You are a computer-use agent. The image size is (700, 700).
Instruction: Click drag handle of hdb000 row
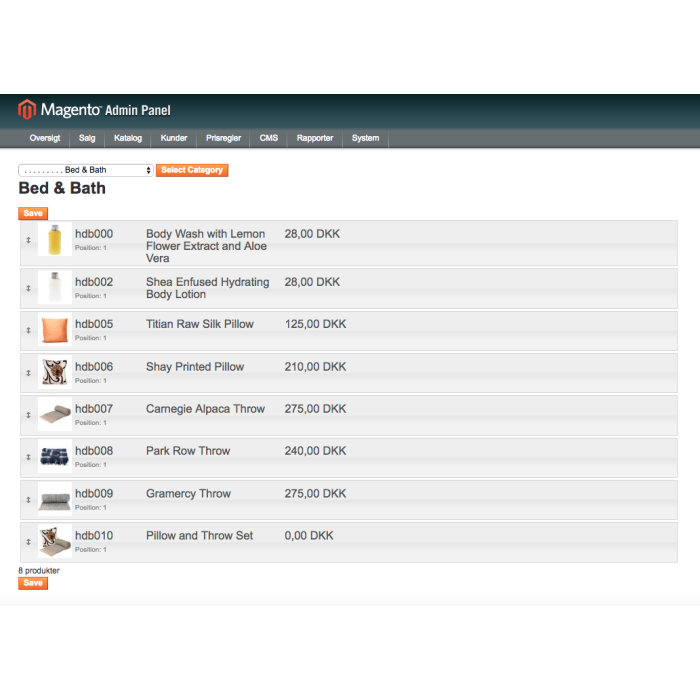click(28, 240)
